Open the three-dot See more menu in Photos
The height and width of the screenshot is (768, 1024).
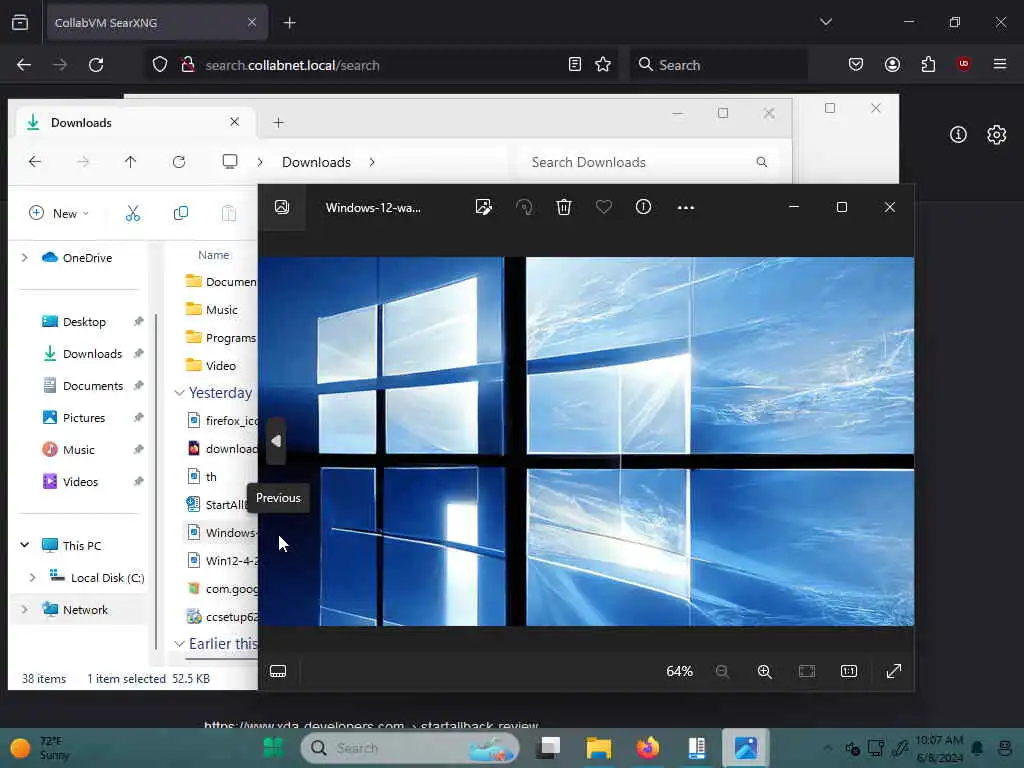pyautogui.click(x=686, y=208)
